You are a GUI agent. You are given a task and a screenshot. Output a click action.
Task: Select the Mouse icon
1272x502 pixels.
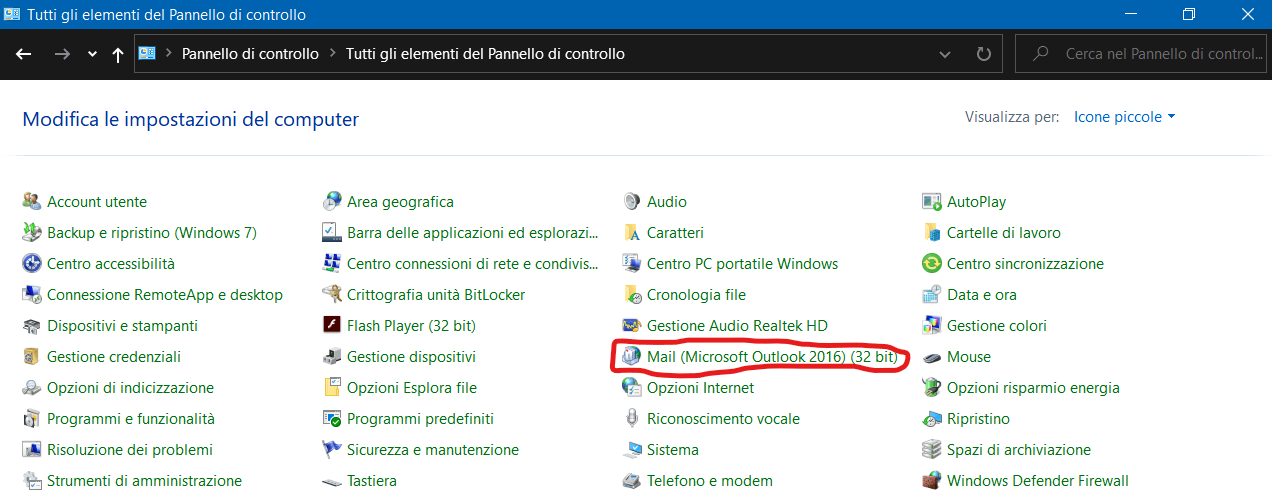[x=931, y=357]
